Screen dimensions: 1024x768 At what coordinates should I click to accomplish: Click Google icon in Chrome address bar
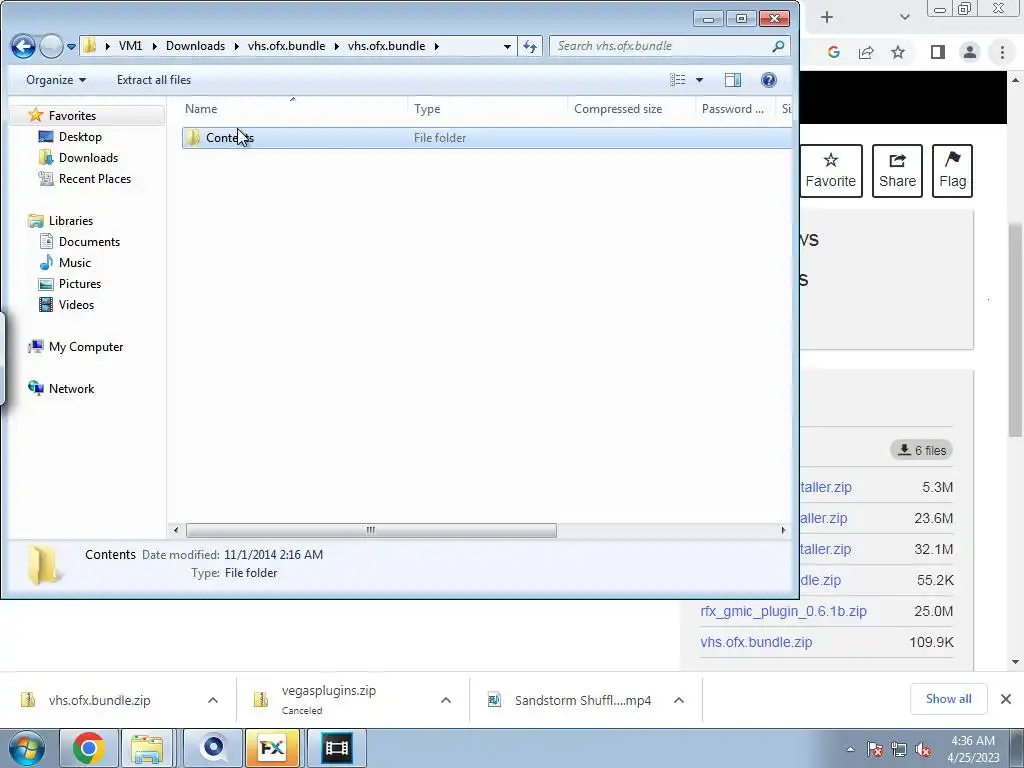pyautogui.click(x=833, y=52)
